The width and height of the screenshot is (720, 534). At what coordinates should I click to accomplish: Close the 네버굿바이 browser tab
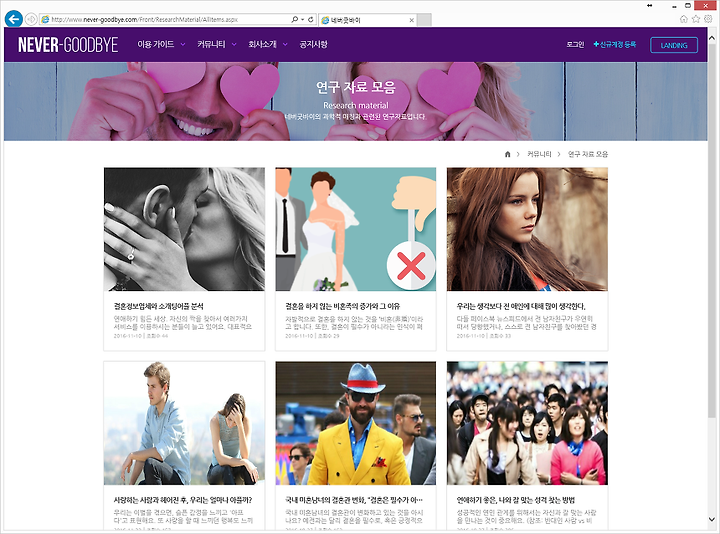(411, 20)
